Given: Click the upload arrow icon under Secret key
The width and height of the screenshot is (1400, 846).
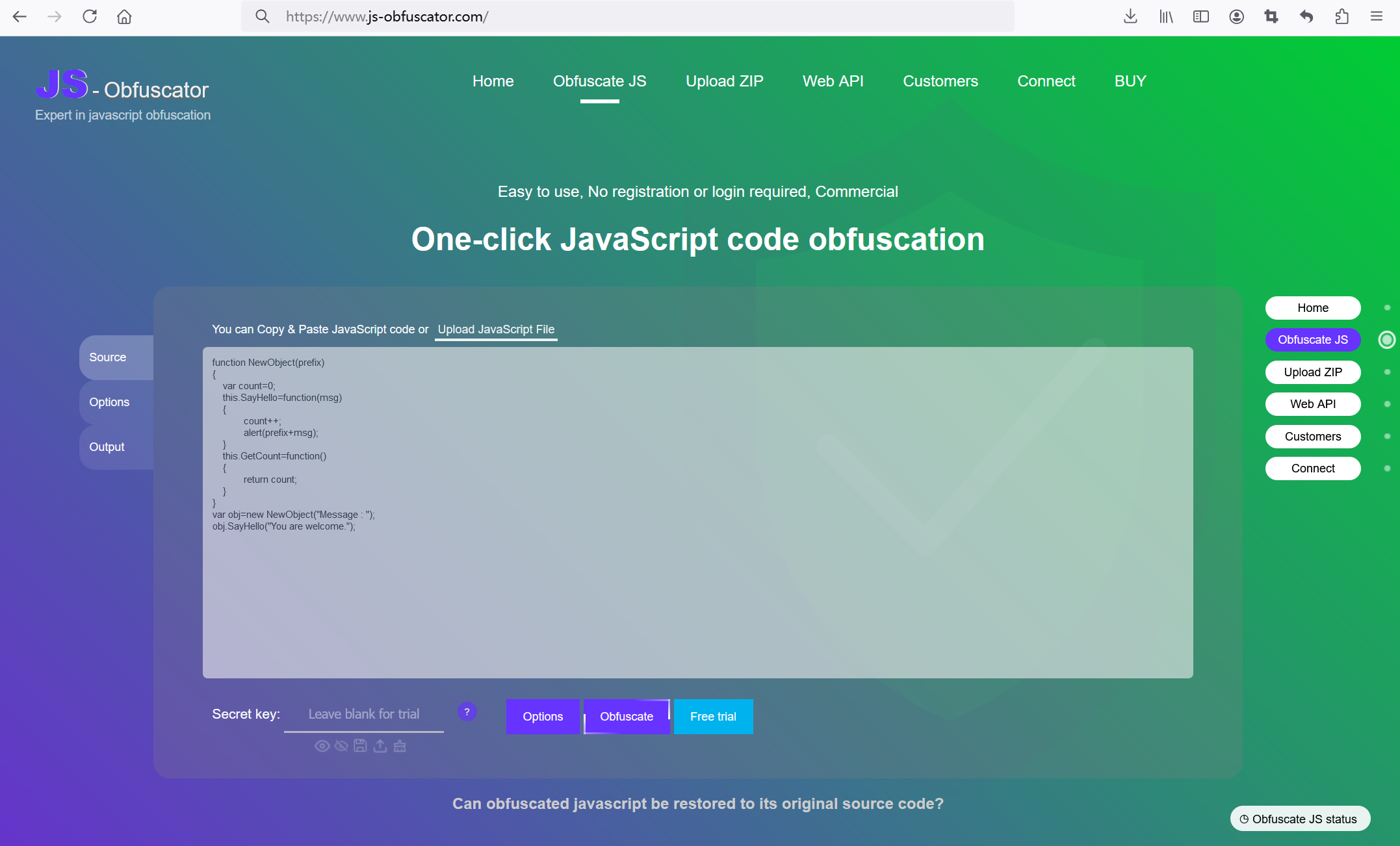Looking at the screenshot, I should point(380,746).
